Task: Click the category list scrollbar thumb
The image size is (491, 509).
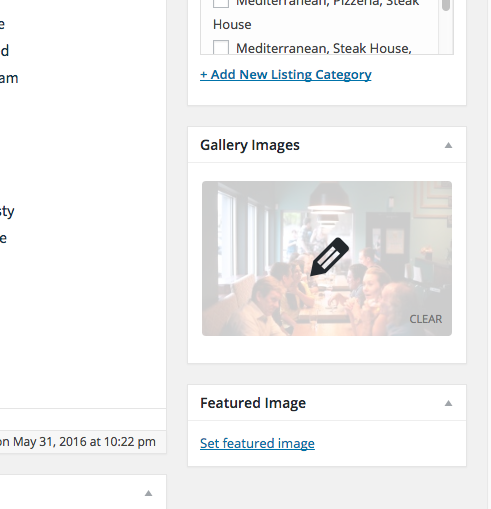Action: [x=446, y=5]
